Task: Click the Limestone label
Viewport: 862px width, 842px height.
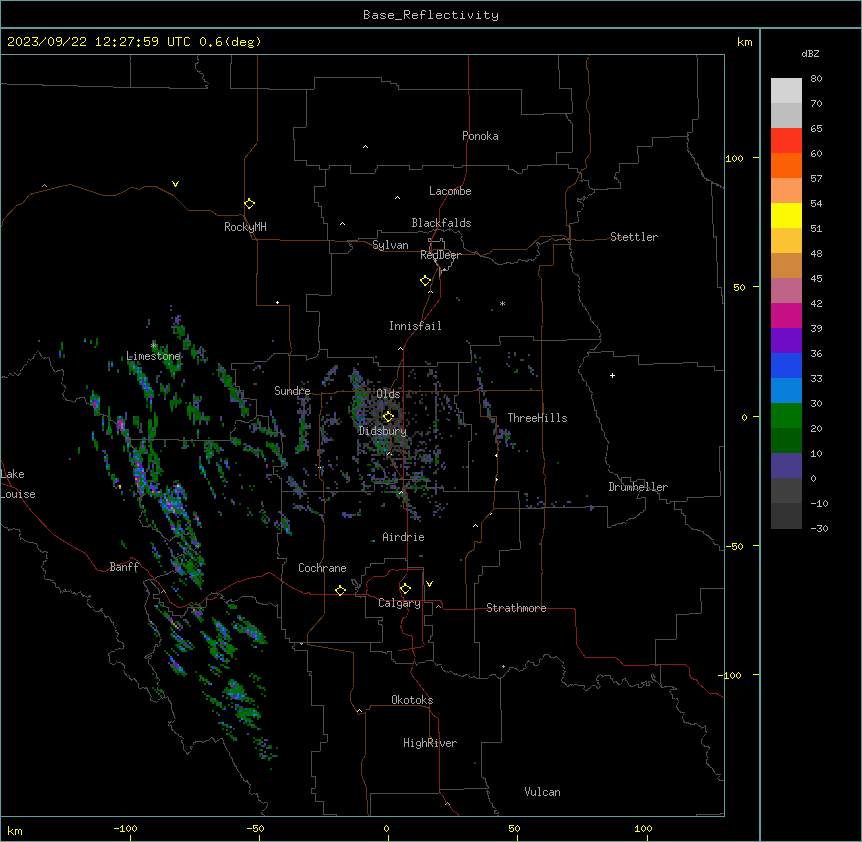Action: click(x=153, y=356)
